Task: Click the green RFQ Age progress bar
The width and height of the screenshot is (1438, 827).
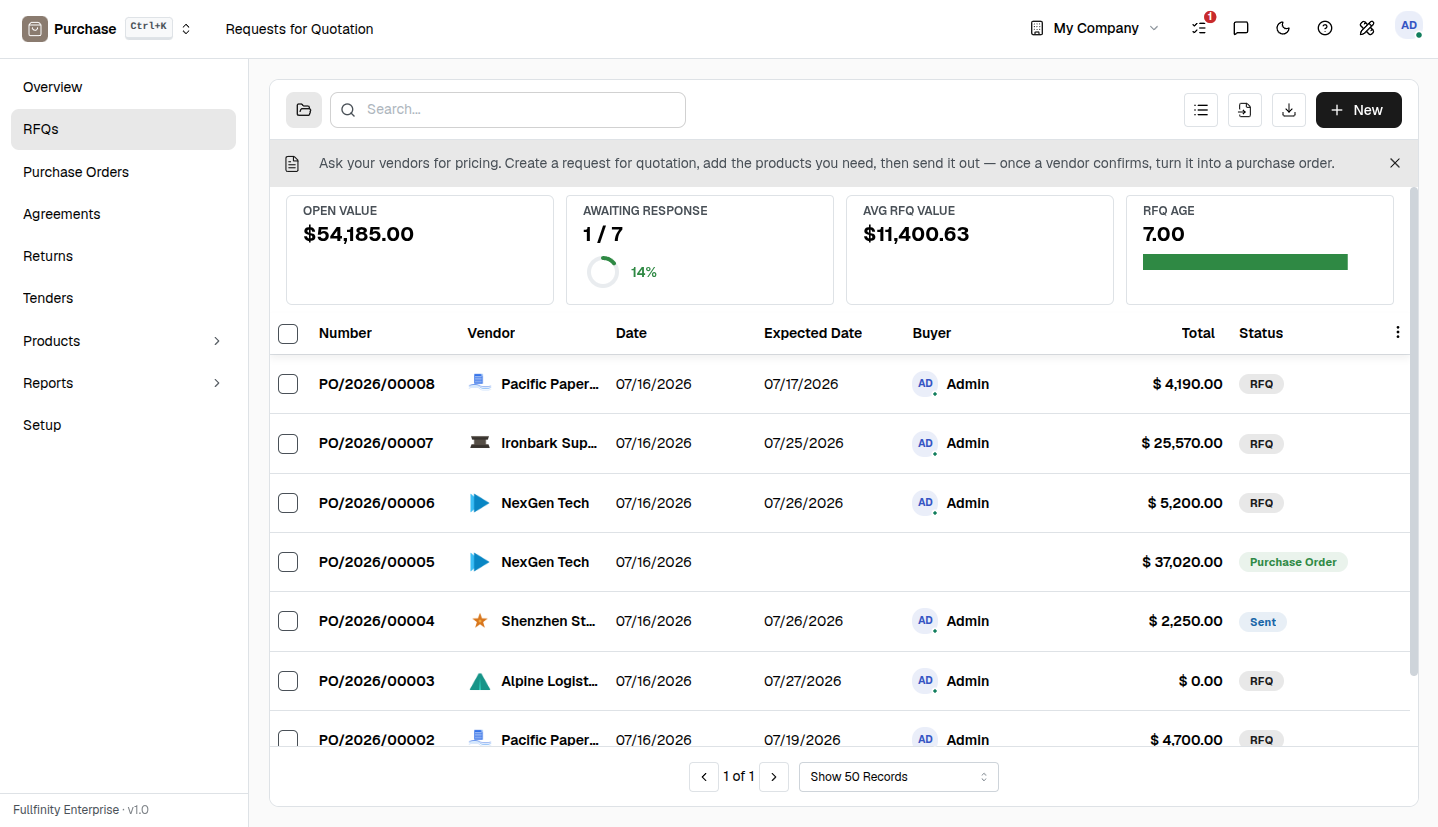Action: tap(1245, 262)
